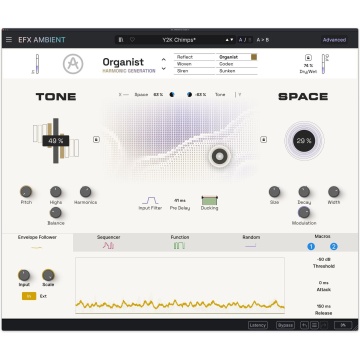The image size is (360, 360).
Task: Click the input level slider at left
Action: 37,64
